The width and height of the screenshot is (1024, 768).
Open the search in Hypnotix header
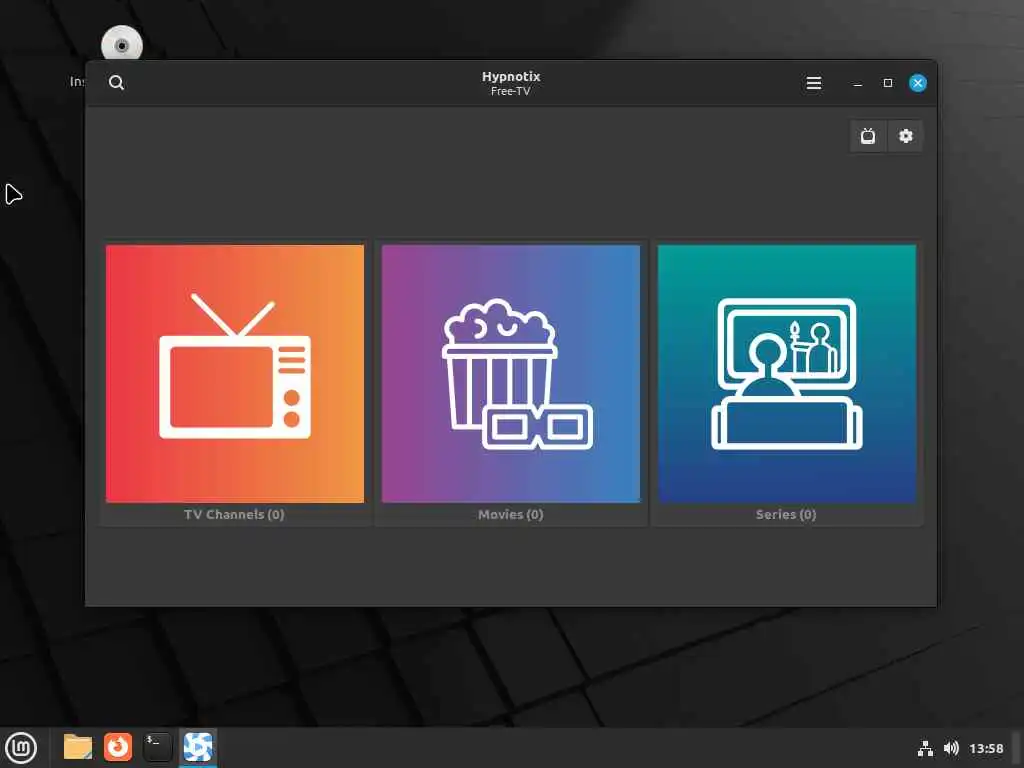point(116,82)
